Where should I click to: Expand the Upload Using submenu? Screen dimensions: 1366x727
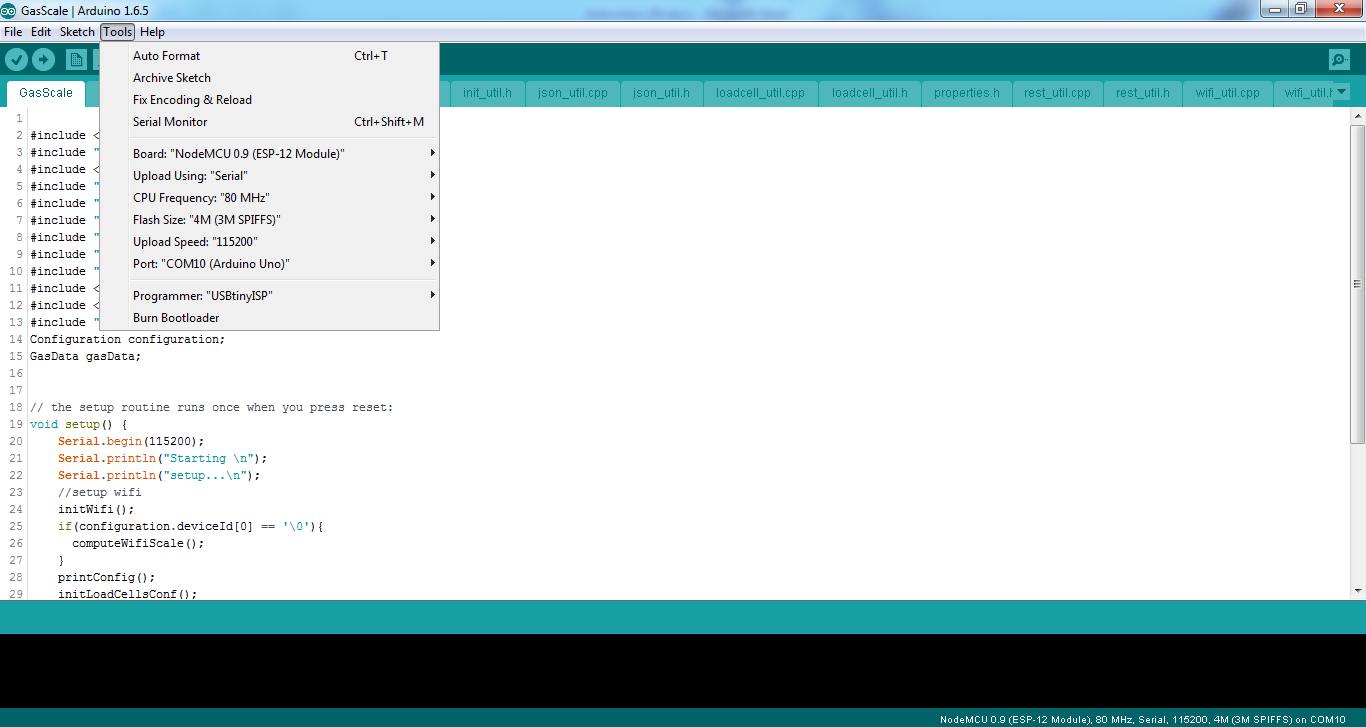click(x=285, y=175)
